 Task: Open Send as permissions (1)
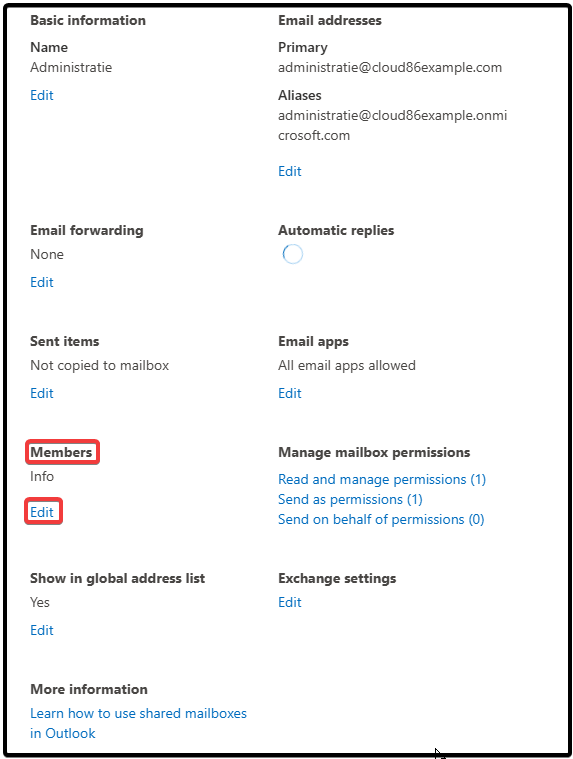pos(350,499)
